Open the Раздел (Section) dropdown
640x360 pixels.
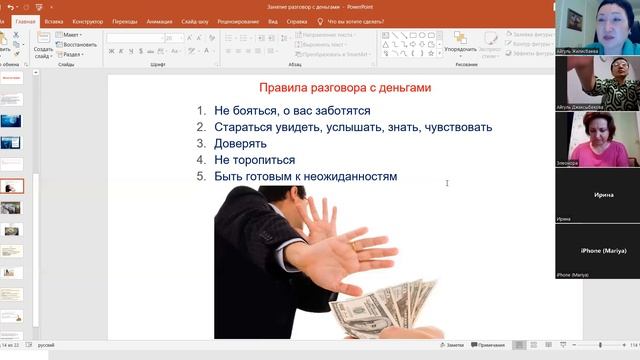(70, 54)
